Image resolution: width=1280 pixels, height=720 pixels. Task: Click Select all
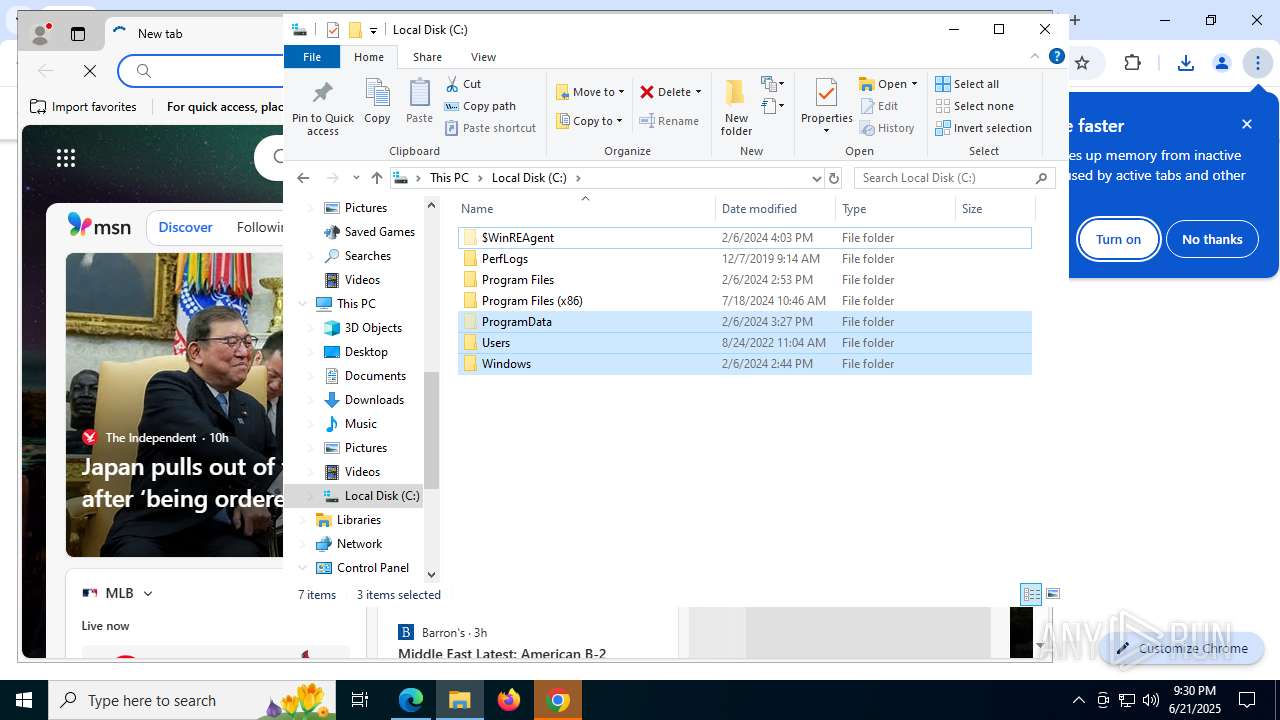967,84
